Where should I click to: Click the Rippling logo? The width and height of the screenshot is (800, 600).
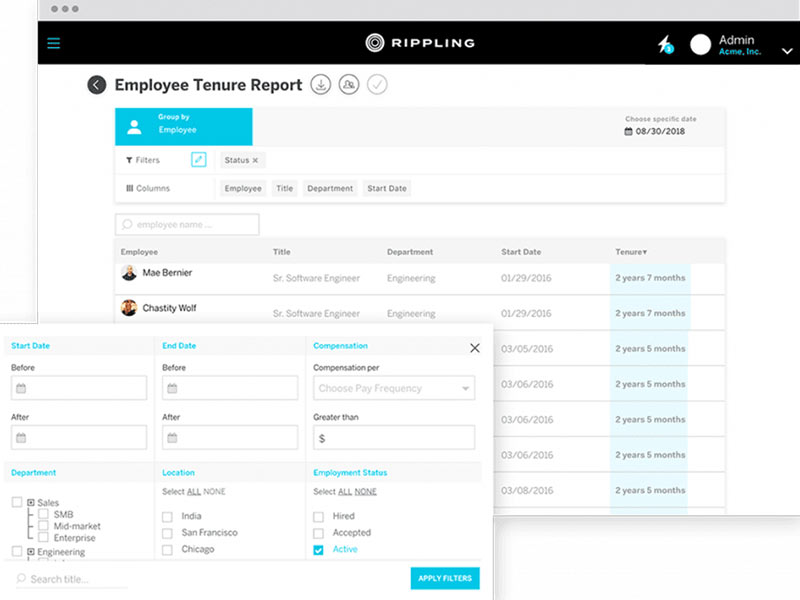(x=420, y=43)
